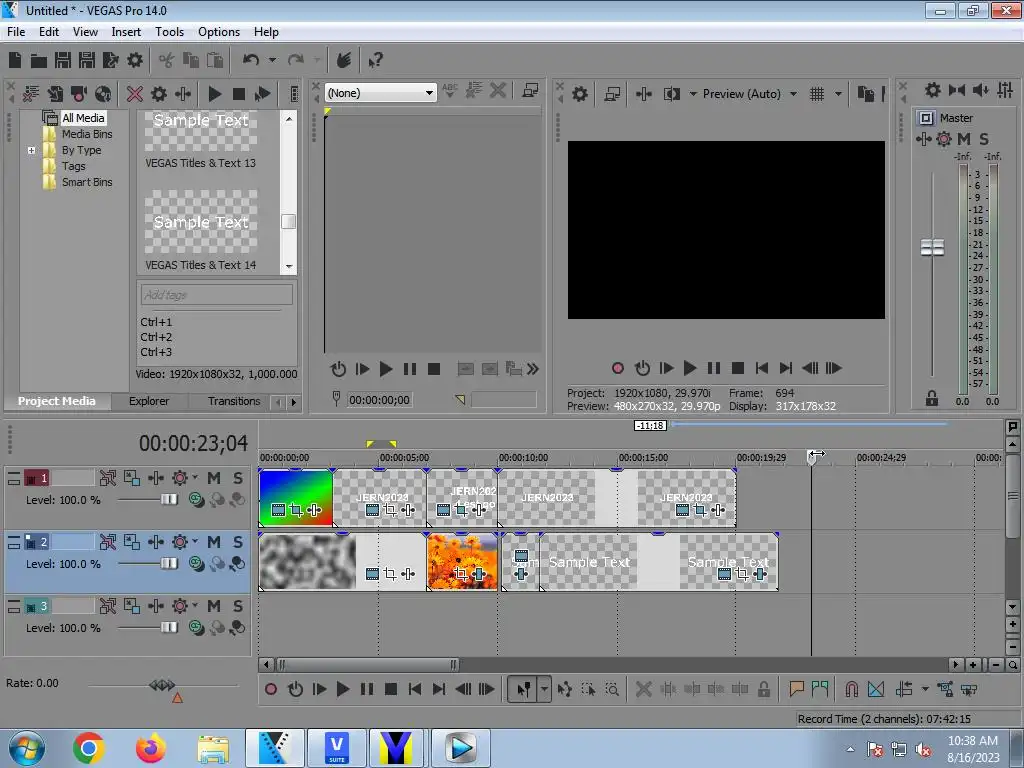Screen dimensions: 1024x768
Task: Insert Region icon in timeline toolbar
Action: pyautogui.click(x=820, y=688)
